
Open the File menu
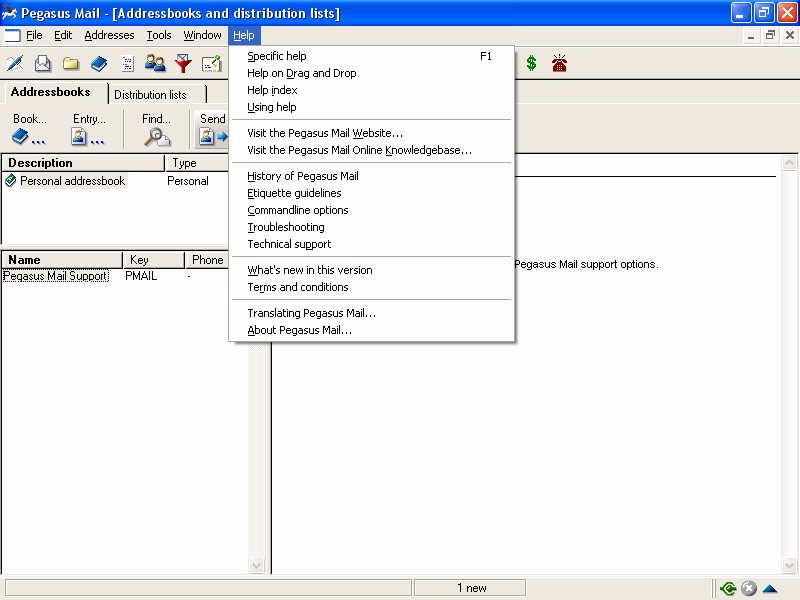click(x=34, y=35)
